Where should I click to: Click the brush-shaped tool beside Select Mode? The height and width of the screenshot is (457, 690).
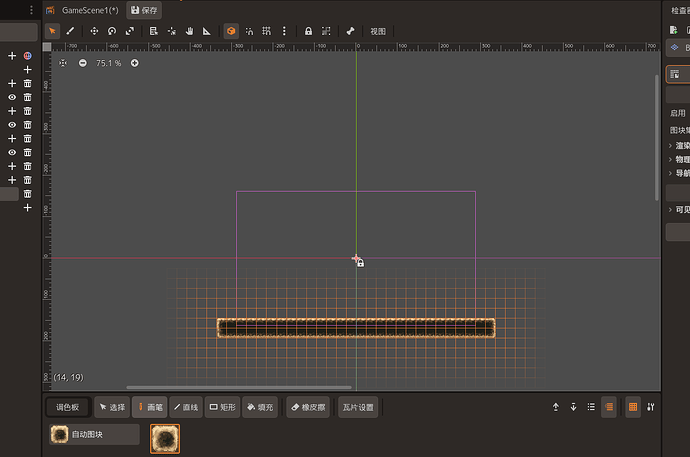[x=70, y=31]
